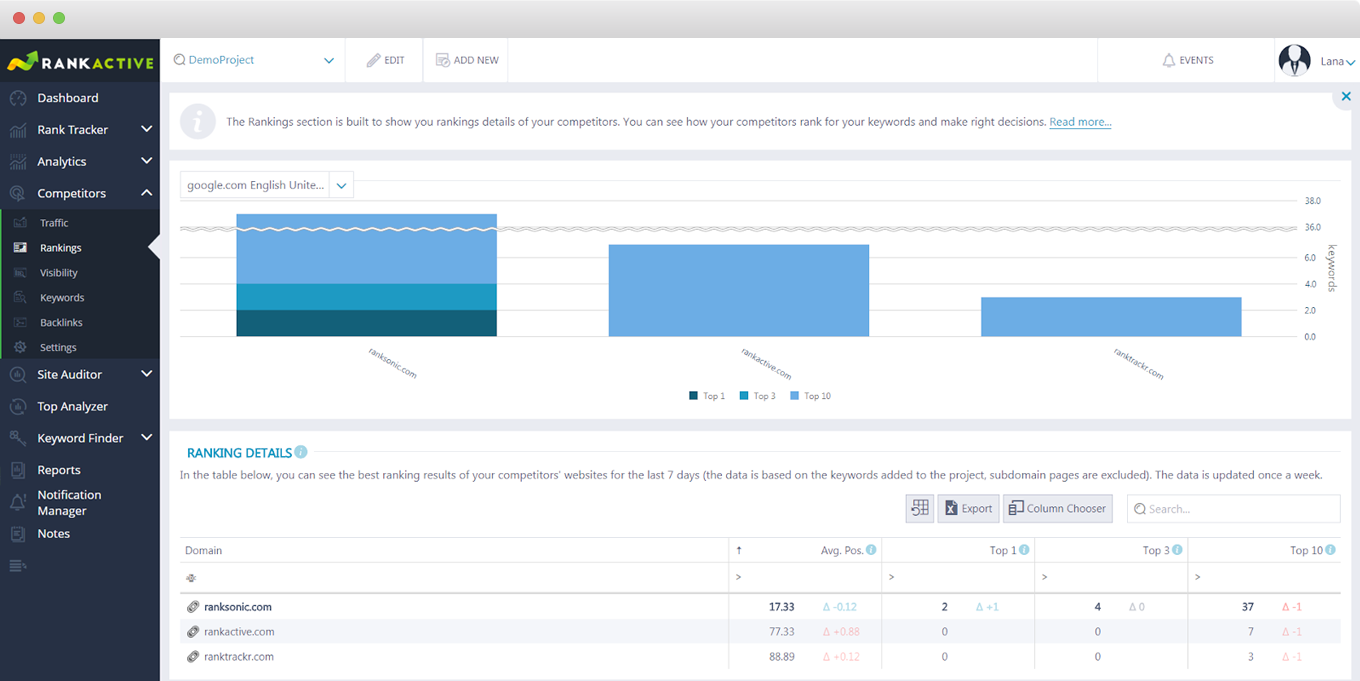Click the Dashboard gauge icon
The image size is (1360, 681).
(x=18, y=98)
